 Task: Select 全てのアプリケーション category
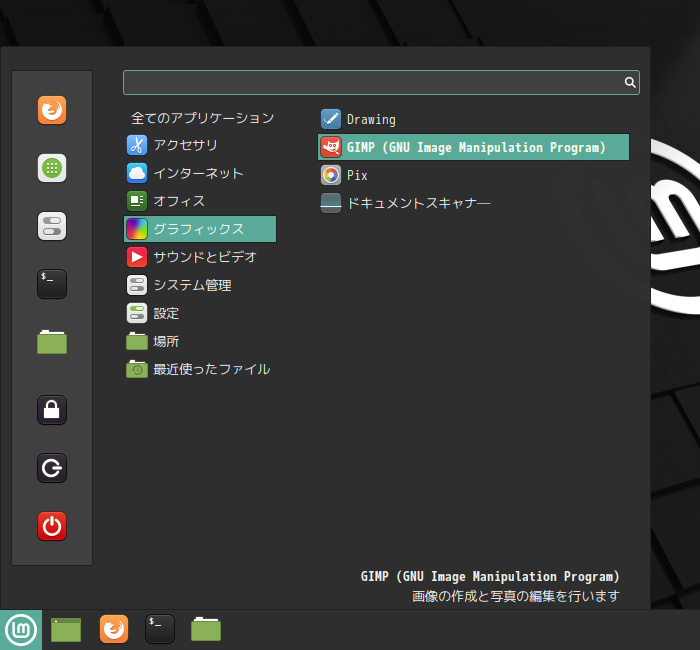coord(202,118)
